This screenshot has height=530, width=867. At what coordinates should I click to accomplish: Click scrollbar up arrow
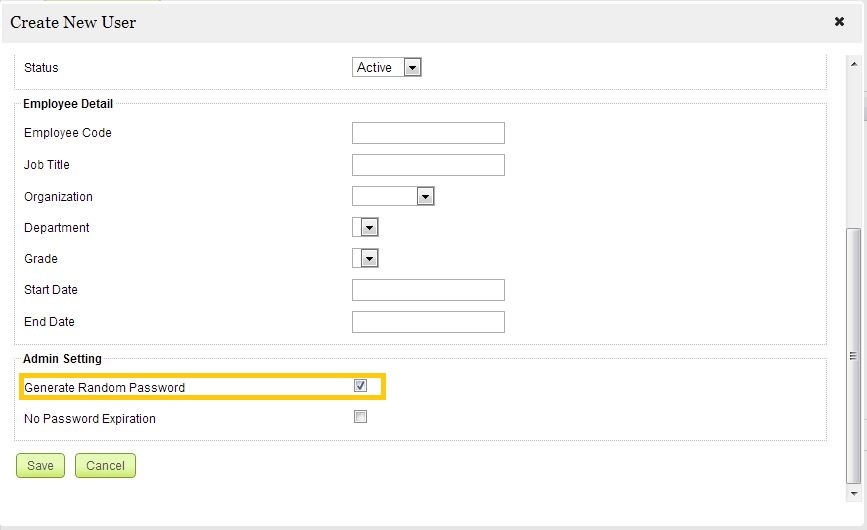[x=854, y=62]
